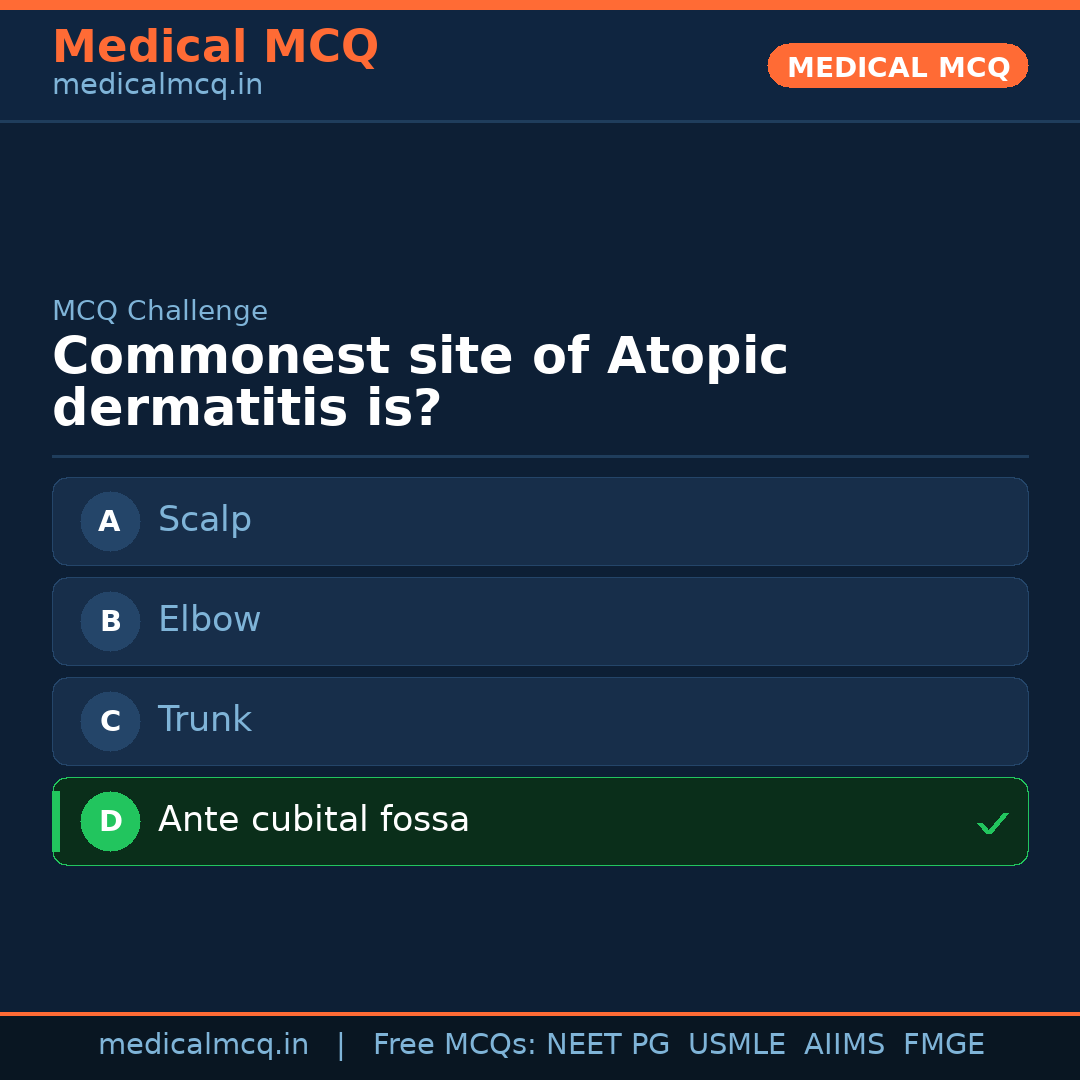Click the green checkmark icon
Viewport: 1080px width, 1080px height.
pos(992,824)
